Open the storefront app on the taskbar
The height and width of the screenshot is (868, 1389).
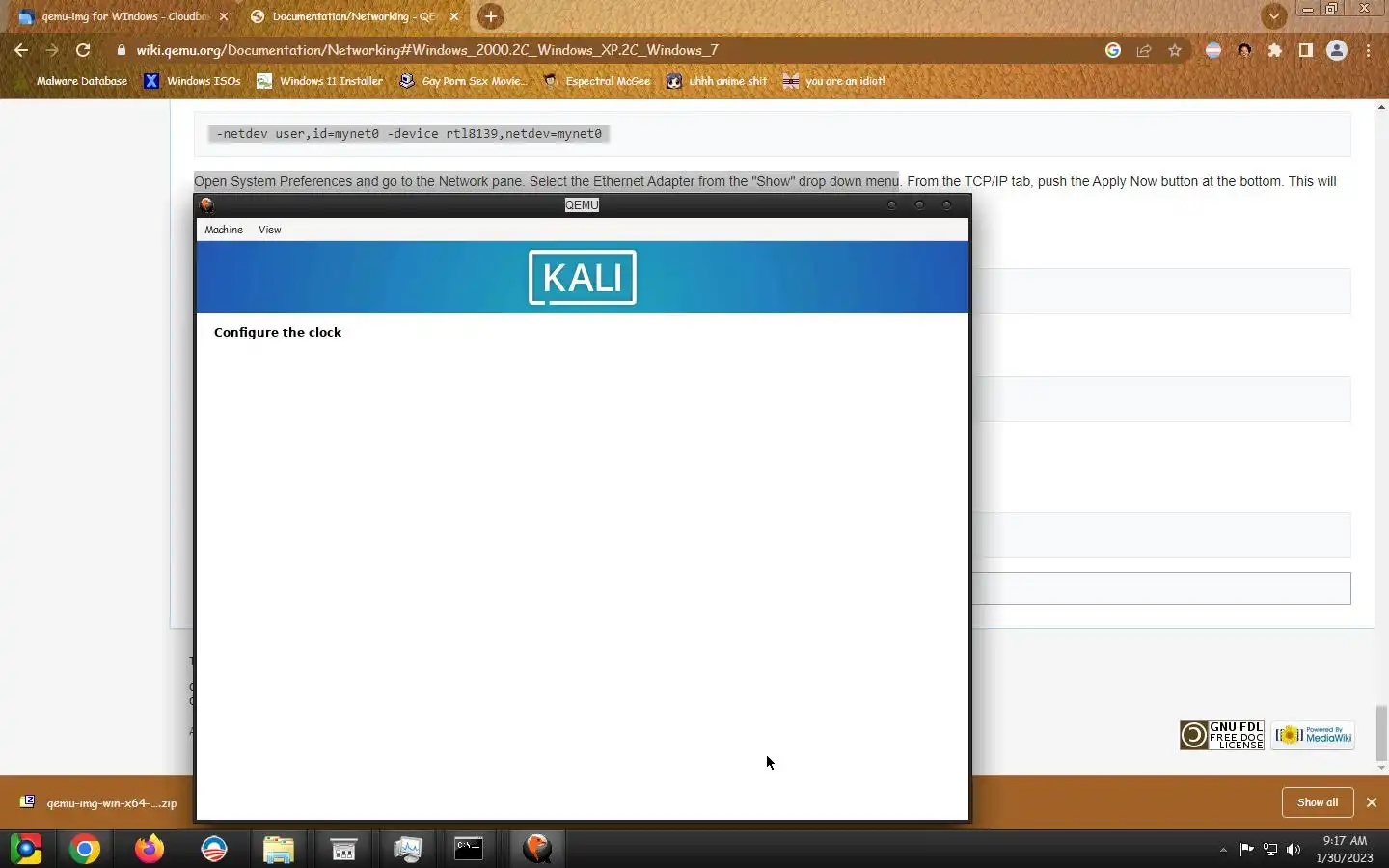[342, 849]
